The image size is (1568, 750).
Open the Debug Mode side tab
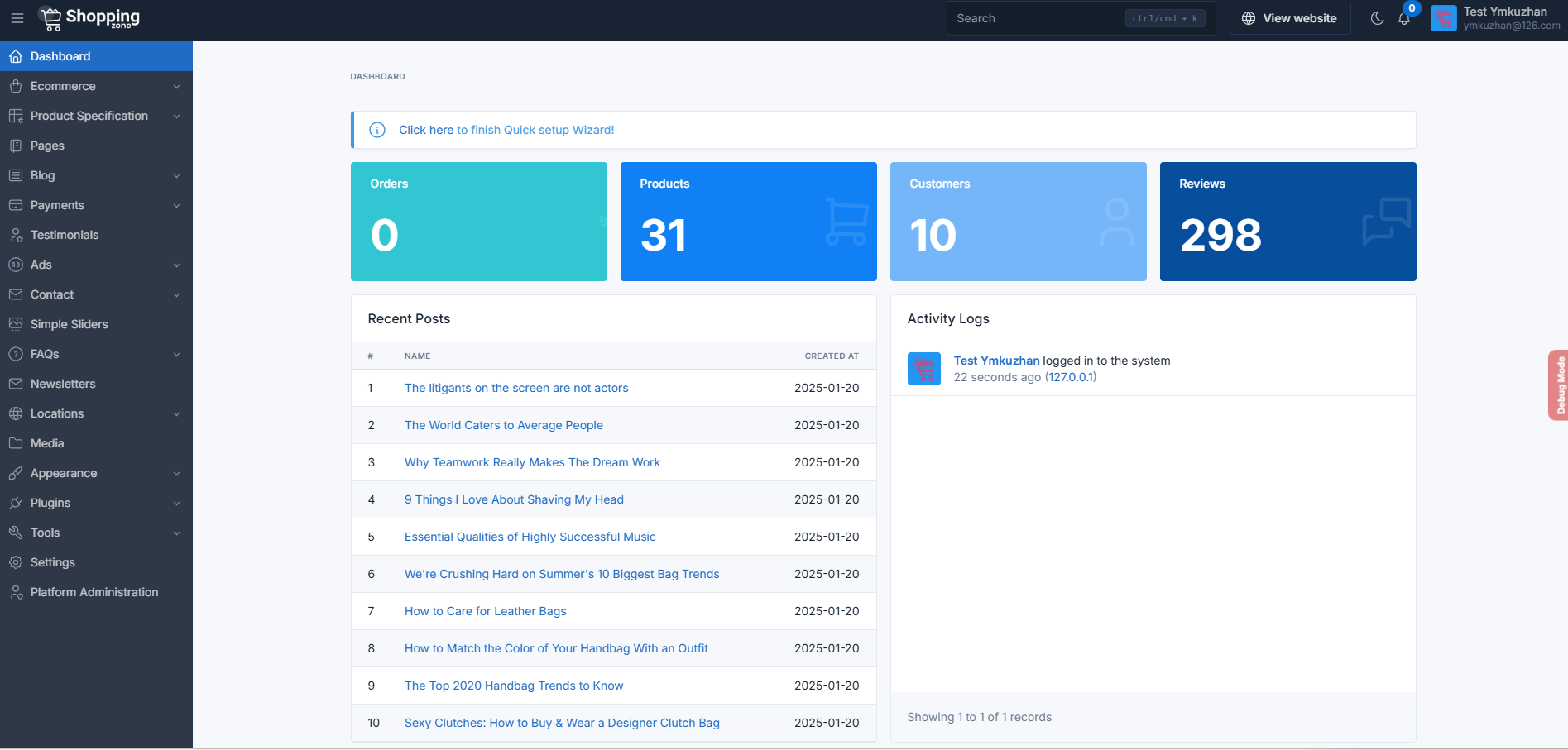point(1558,385)
